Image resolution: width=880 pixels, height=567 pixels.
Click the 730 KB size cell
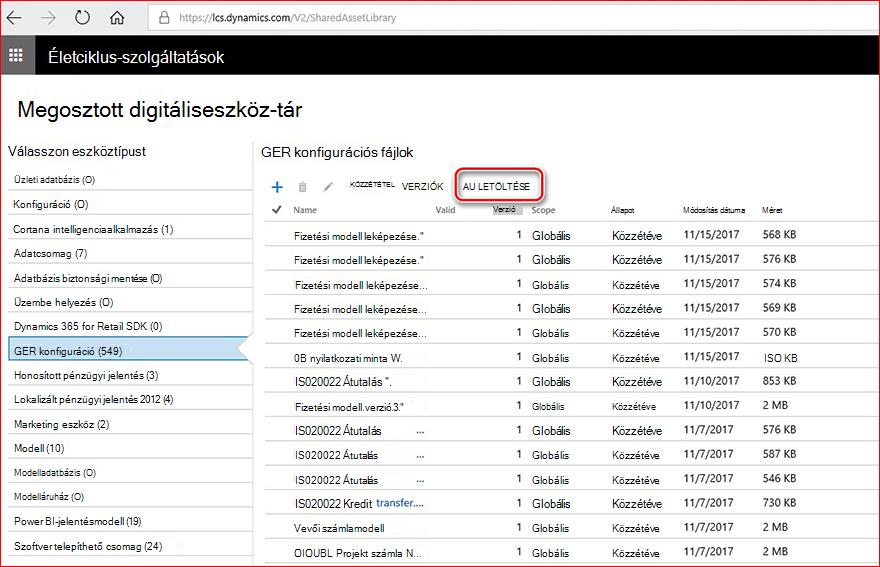(x=779, y=503)
